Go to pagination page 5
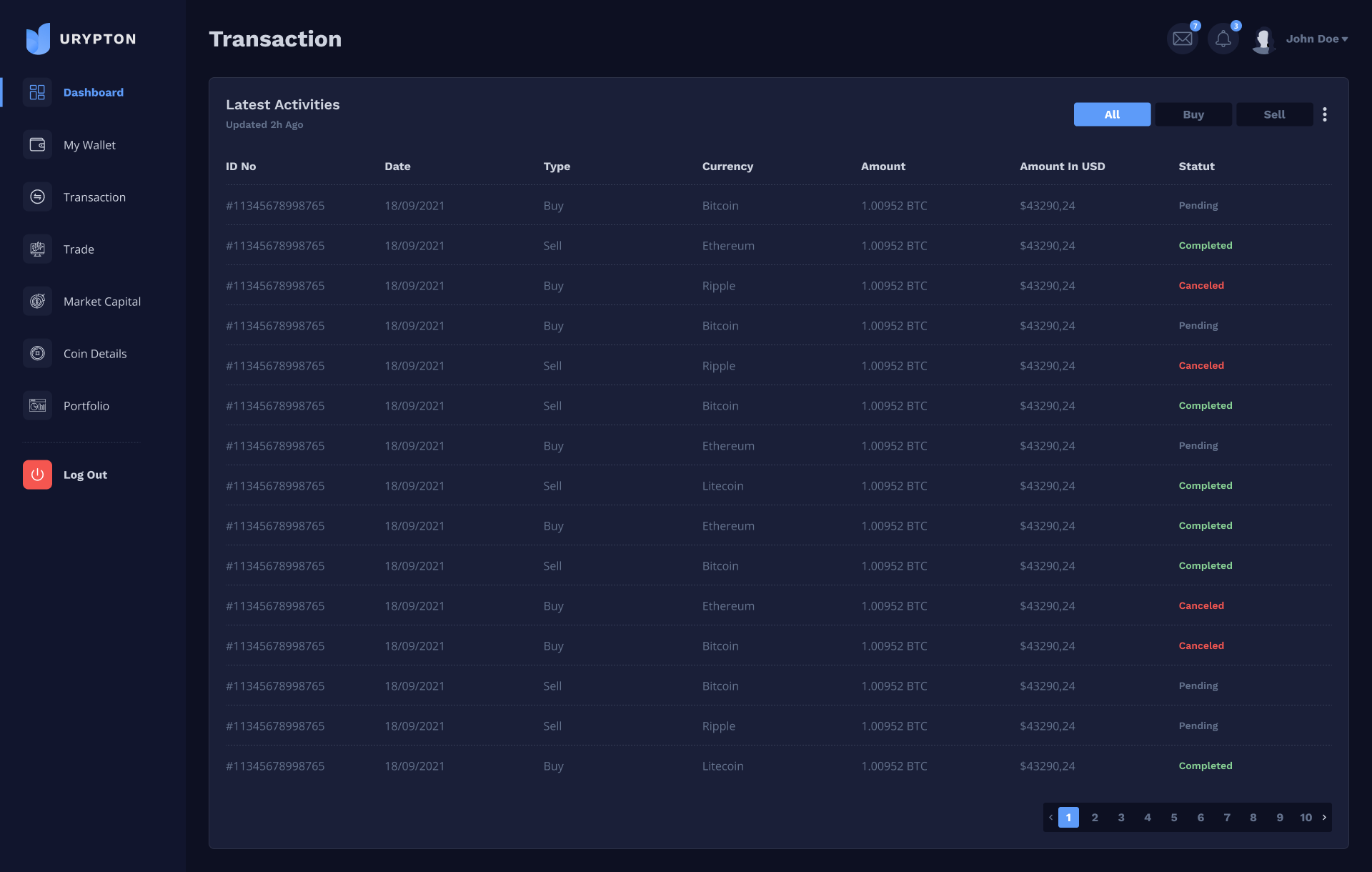 pos(1174,817)
